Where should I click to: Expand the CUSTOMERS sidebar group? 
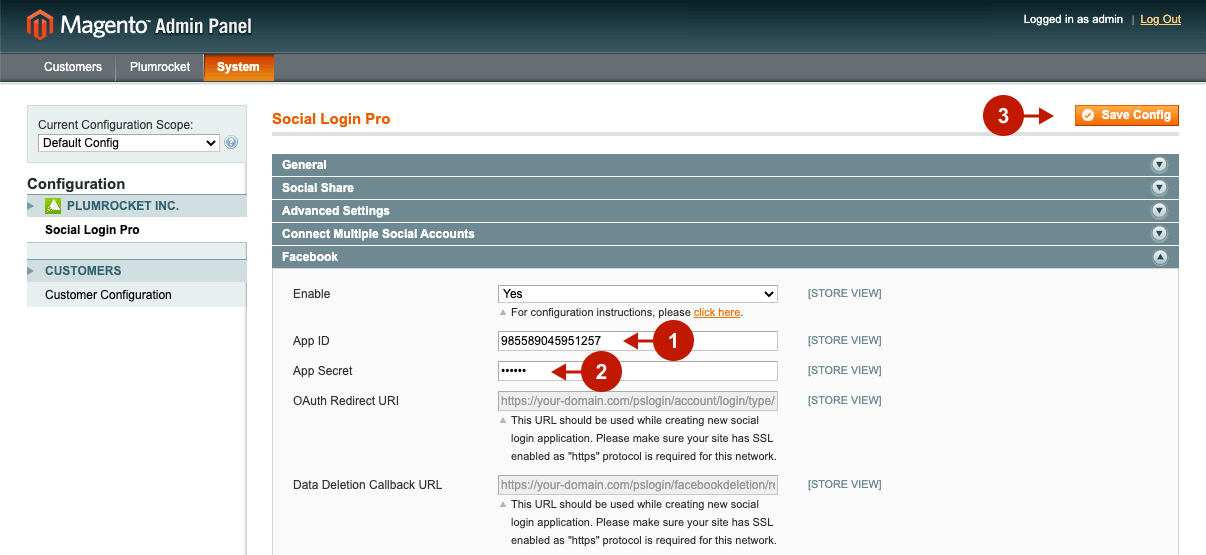tap(137, 271)
